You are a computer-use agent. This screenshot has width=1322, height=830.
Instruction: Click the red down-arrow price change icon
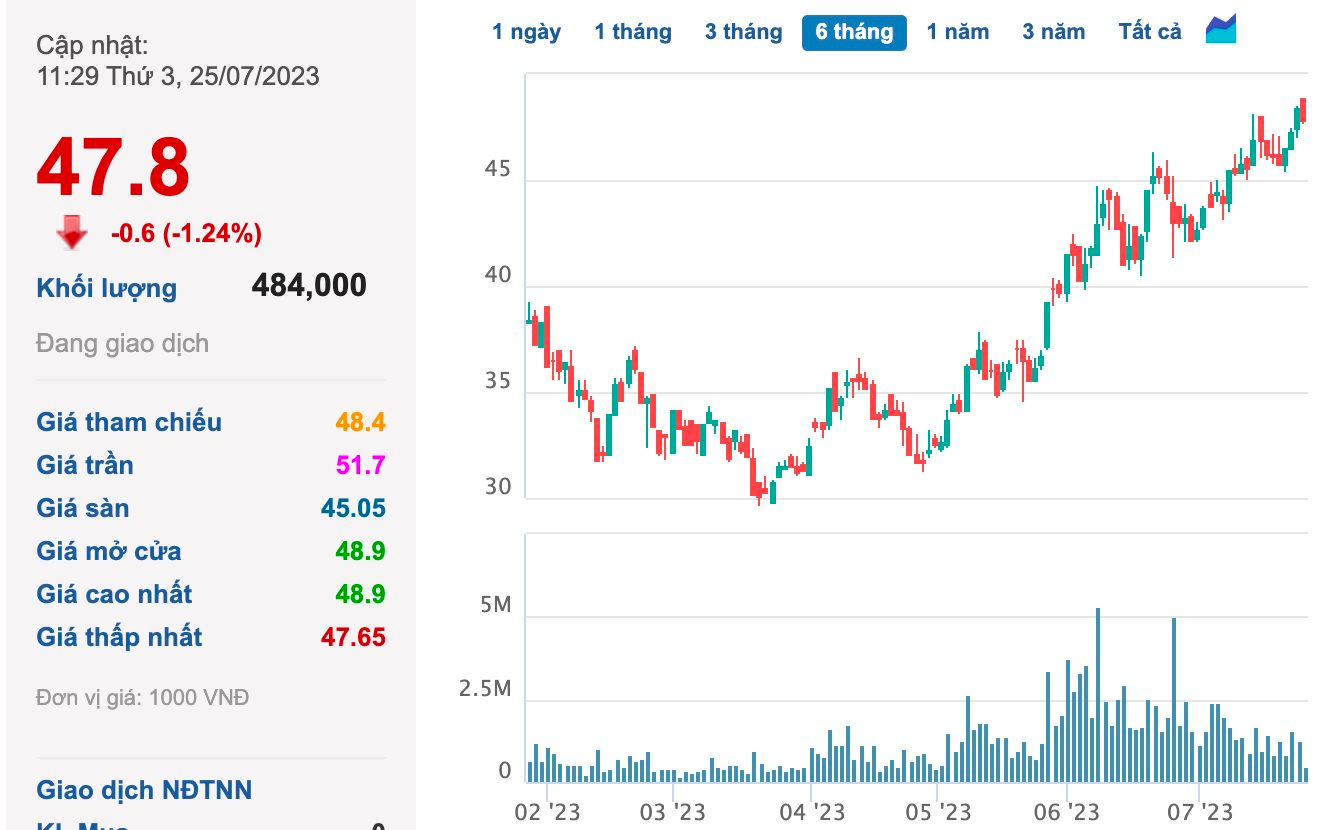click(72, 233)
